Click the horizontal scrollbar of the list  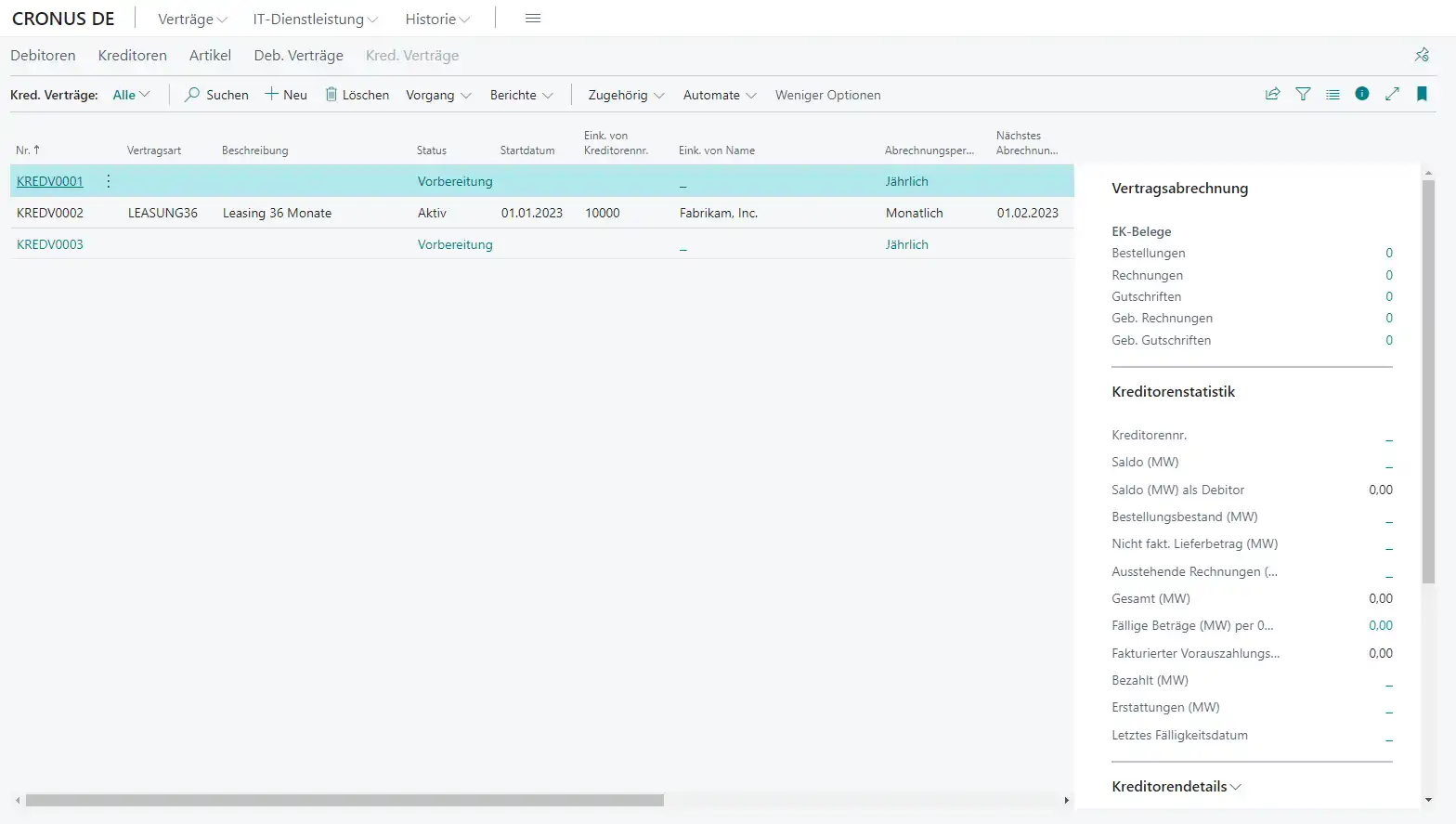pos(344,800)
